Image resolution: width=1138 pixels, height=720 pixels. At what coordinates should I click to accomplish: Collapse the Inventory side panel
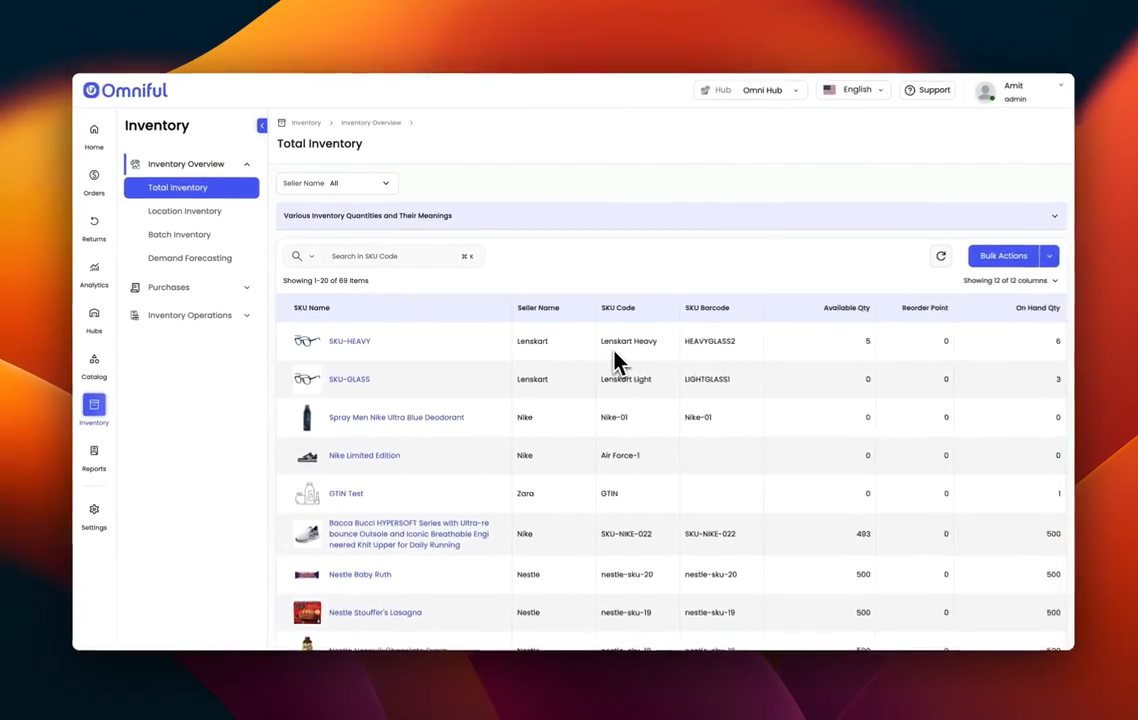coord(262,126)
